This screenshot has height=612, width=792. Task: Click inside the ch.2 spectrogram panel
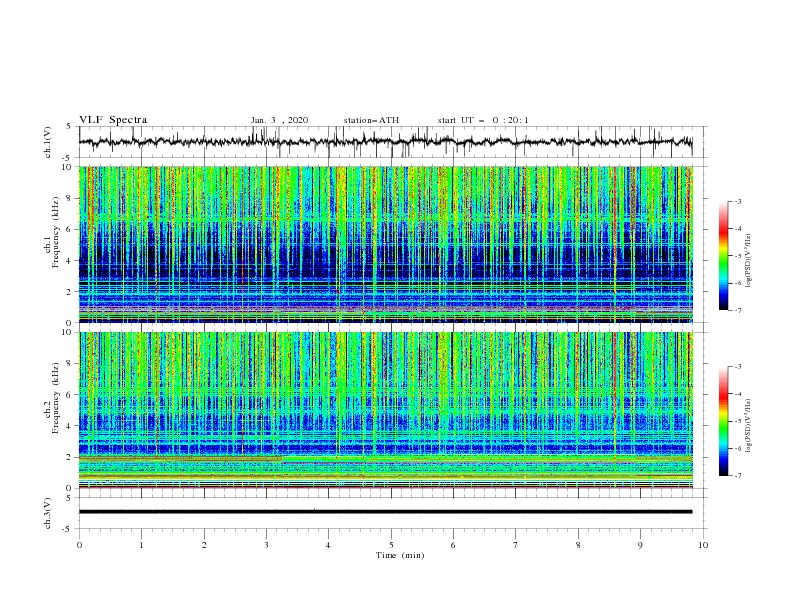click(386, 410)
